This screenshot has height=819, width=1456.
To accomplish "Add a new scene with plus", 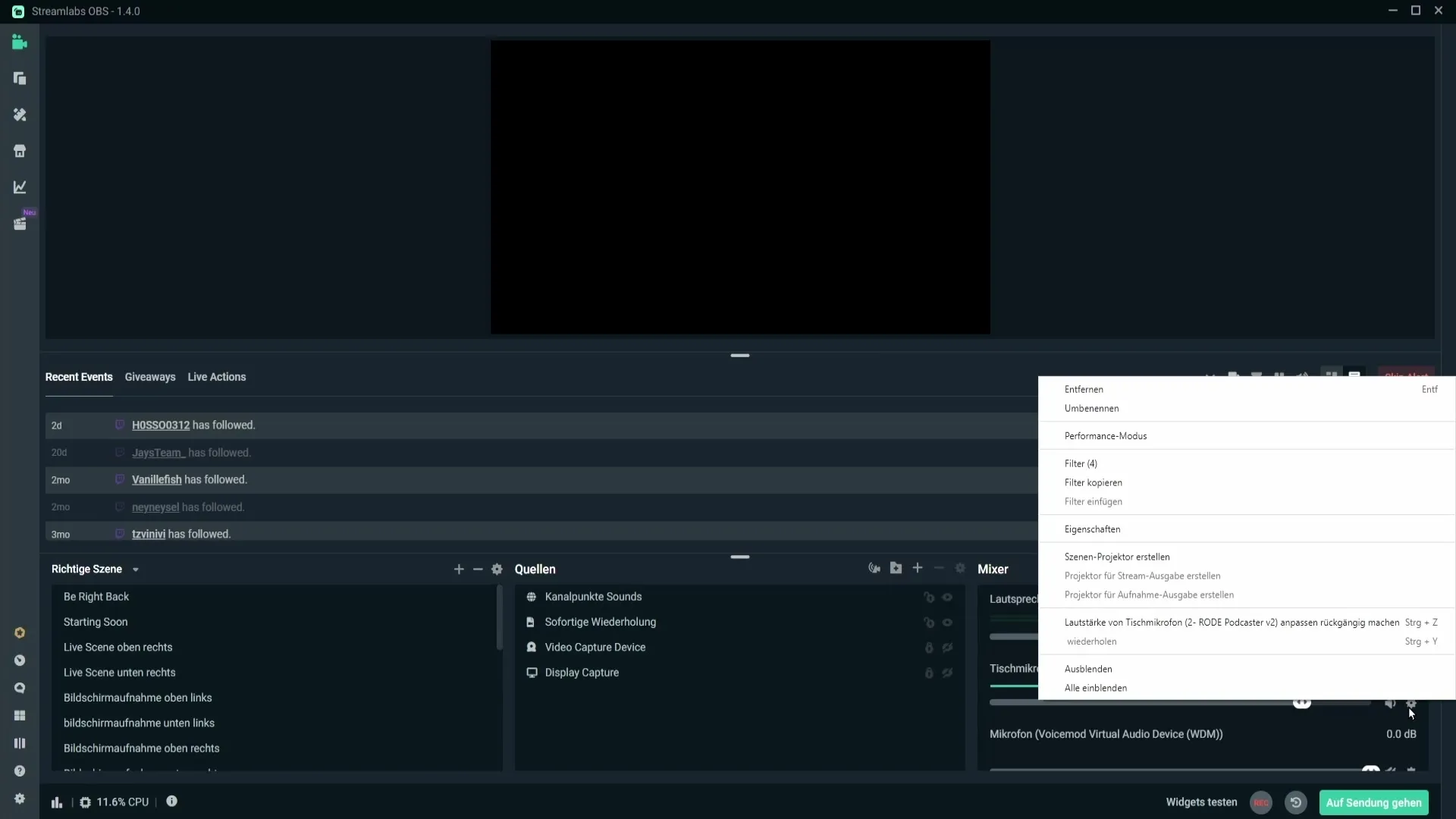I will pos(459,570).
